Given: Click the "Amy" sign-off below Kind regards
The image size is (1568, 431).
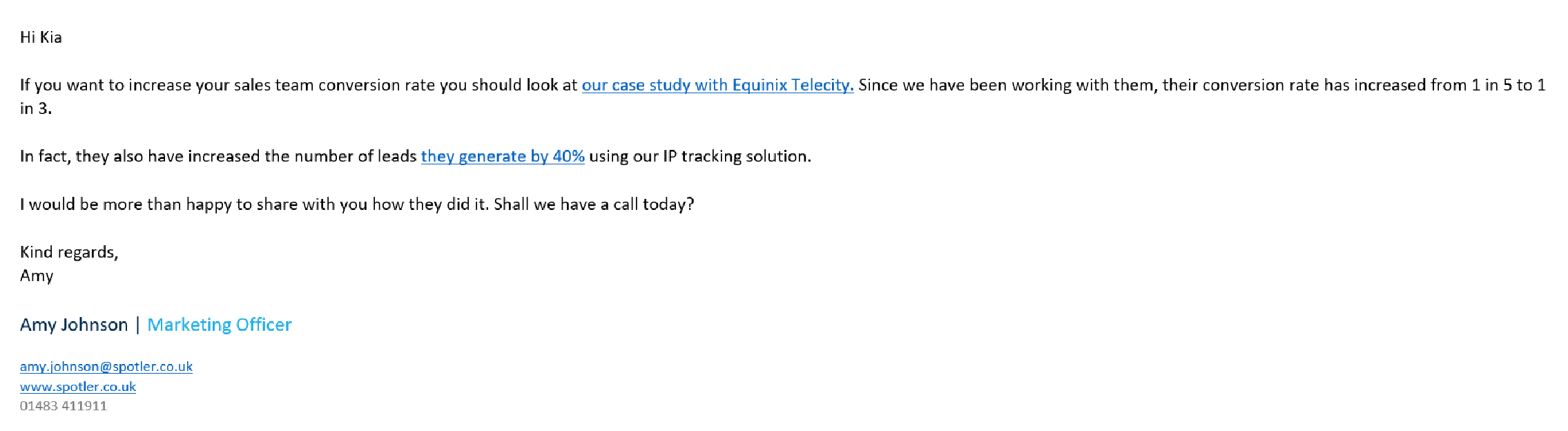Looking at the screenshot, I should (36, 276).
